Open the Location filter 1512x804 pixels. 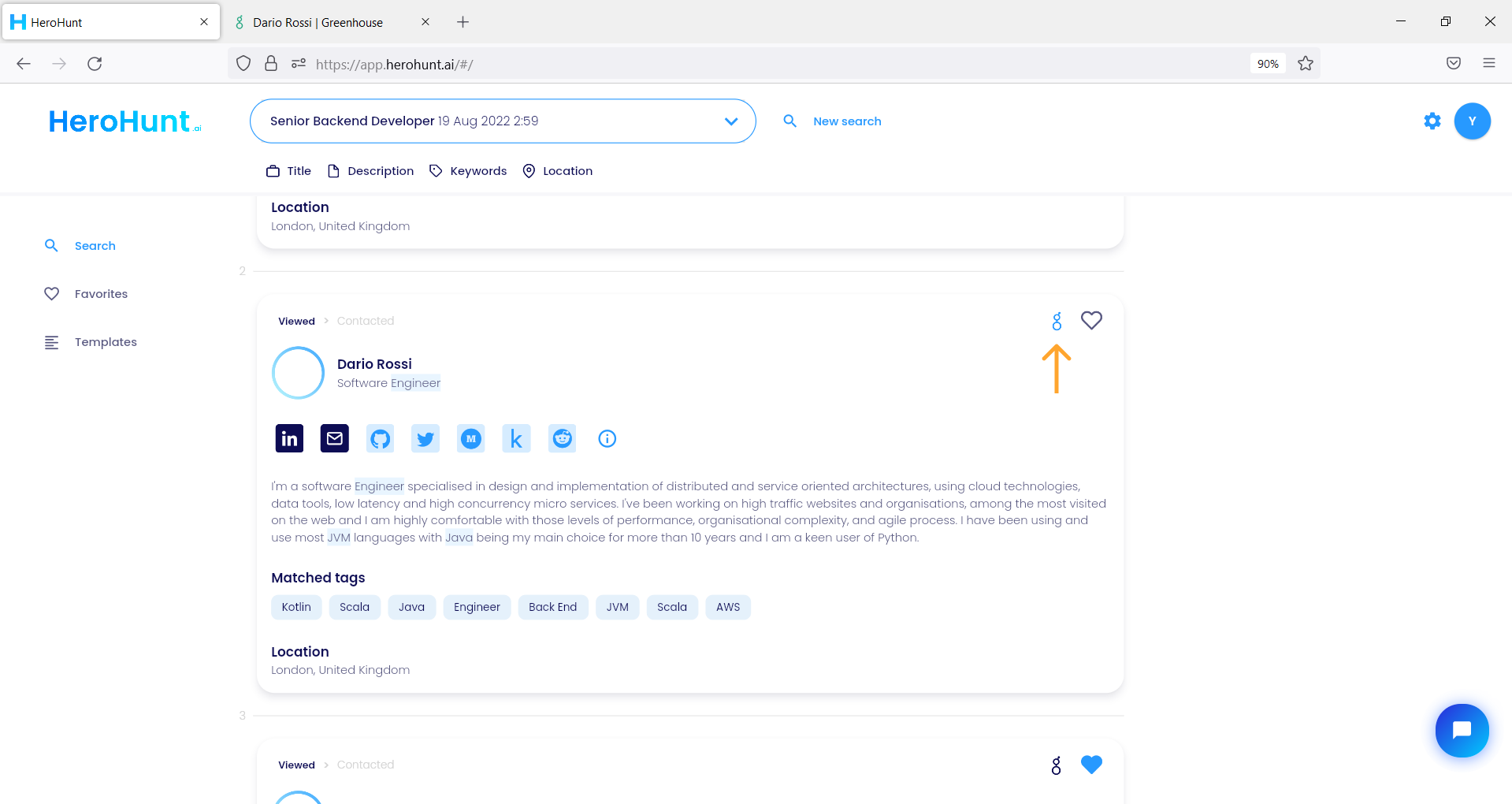click(557, 171)
